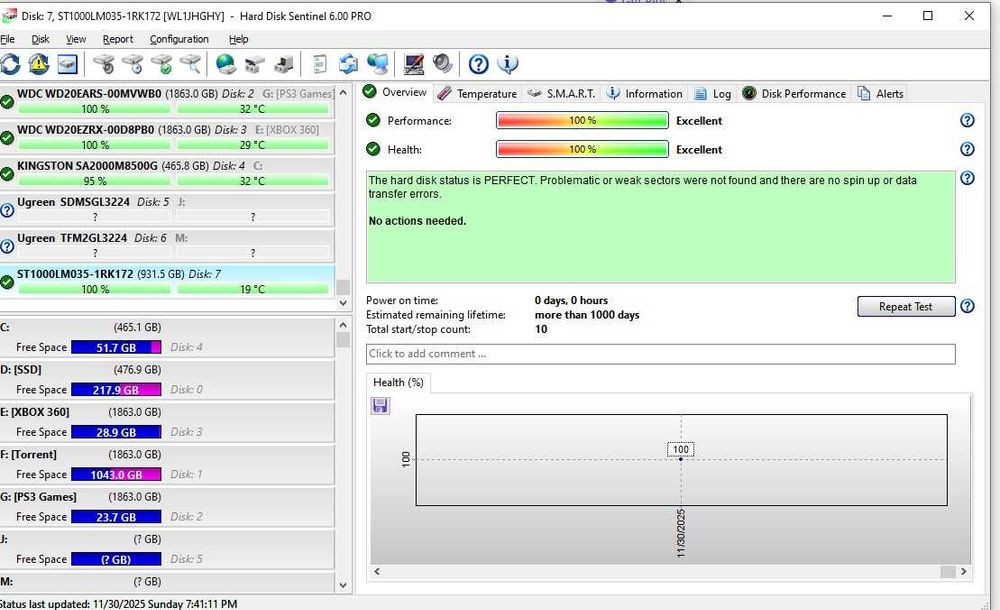Click the Performance 100 % gradient bar
Image resolution: width=1000 pixels, height=610 pixels.
[582, 120]
